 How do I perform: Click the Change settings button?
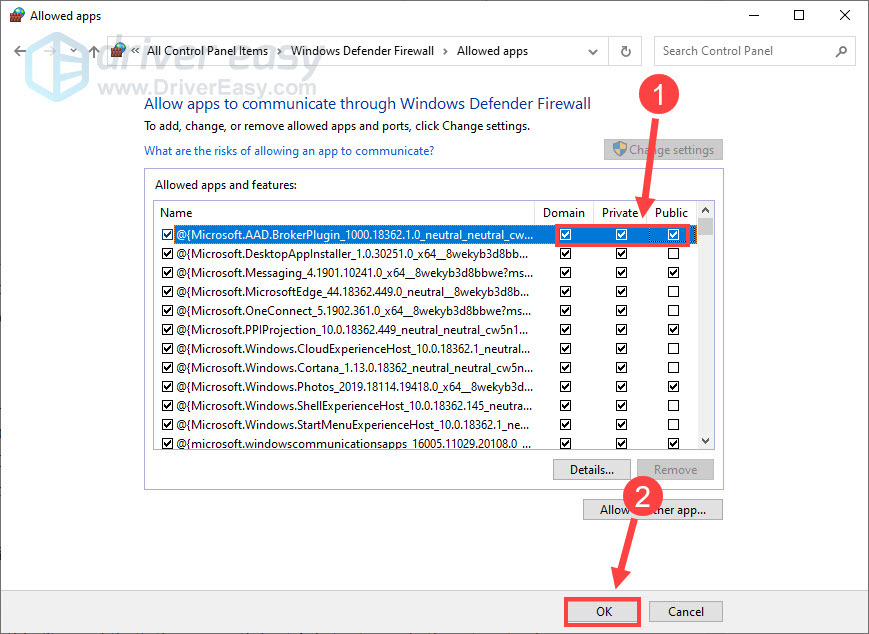(x=663, y=150)
